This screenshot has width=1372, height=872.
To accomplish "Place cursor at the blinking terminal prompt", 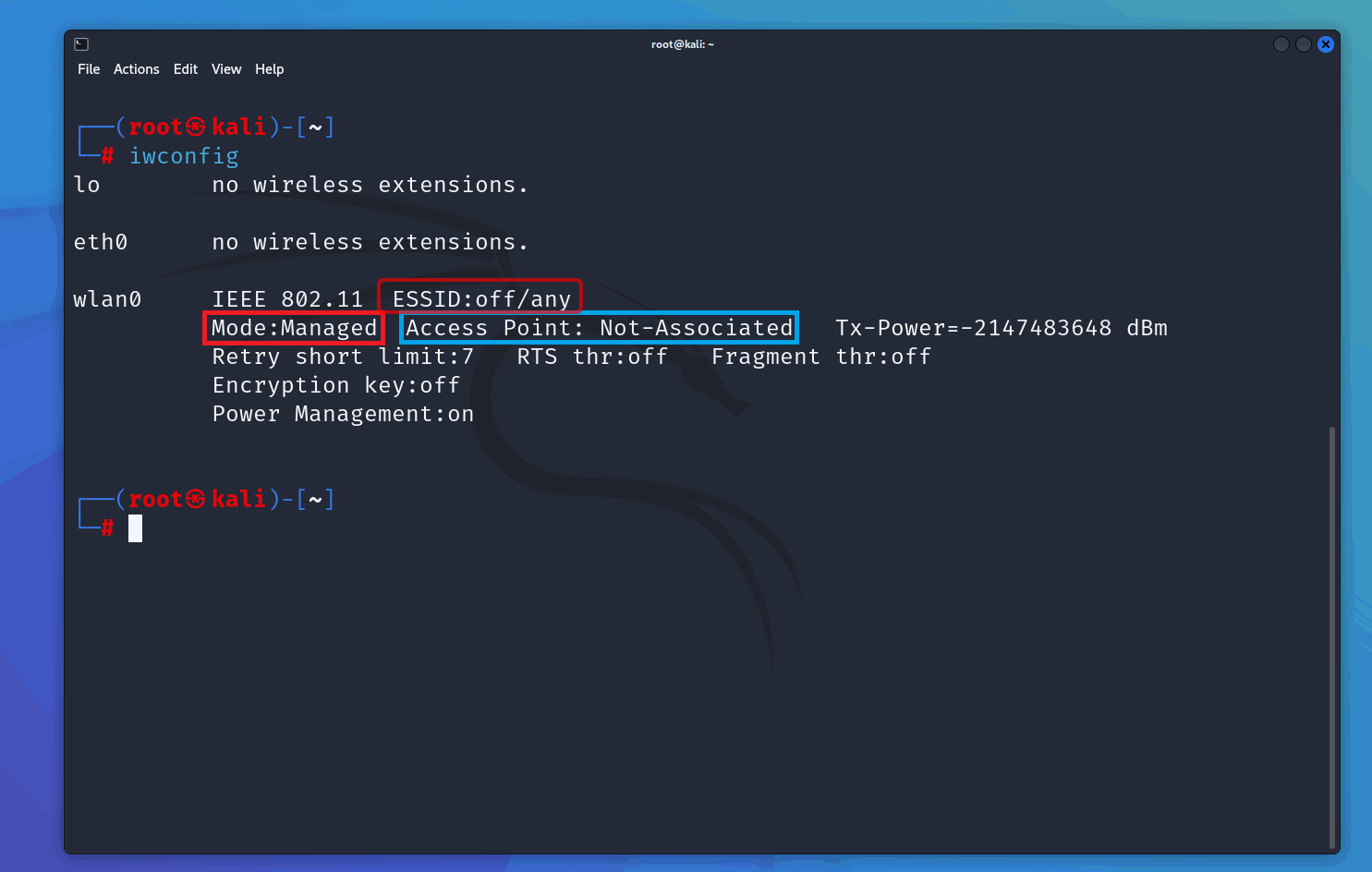I will coord(134,527).
